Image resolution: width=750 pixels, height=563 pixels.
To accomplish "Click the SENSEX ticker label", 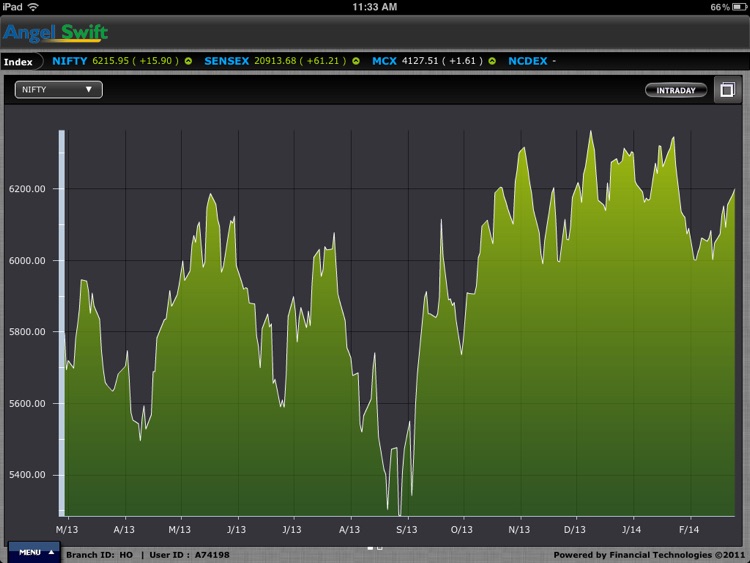I will [x=226, y=62].
